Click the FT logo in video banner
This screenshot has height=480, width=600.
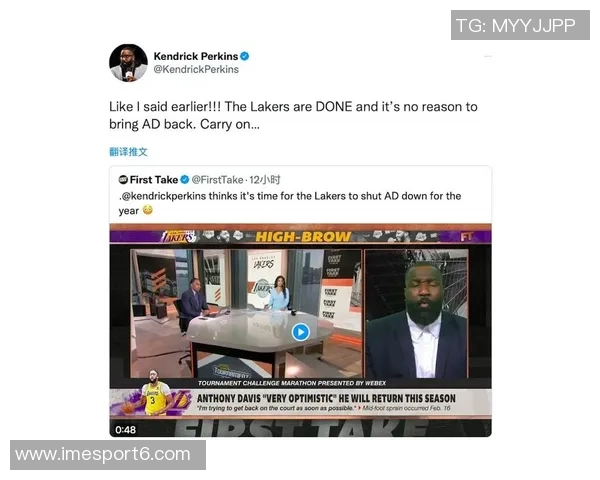pos(467,237)
